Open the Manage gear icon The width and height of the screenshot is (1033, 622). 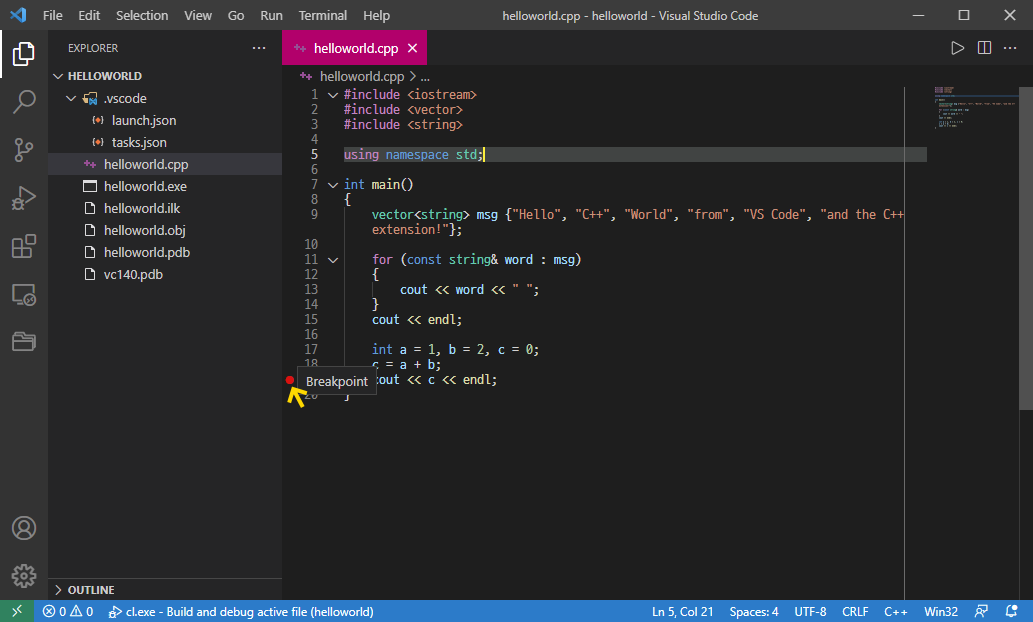pyautogui.click(x=24, y=576)
